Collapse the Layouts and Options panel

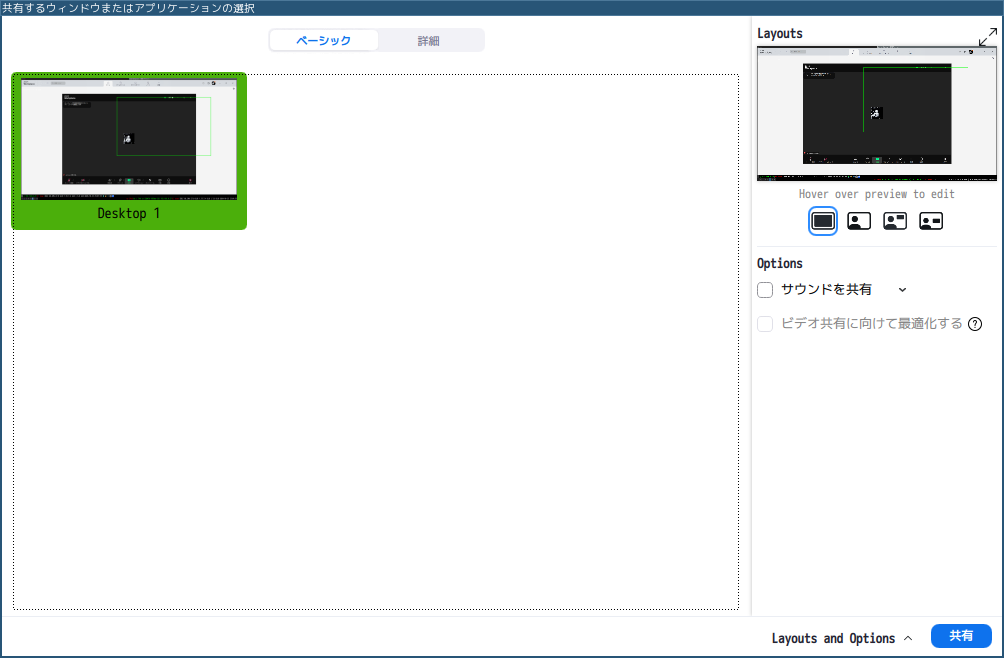(x=842, y=638)
